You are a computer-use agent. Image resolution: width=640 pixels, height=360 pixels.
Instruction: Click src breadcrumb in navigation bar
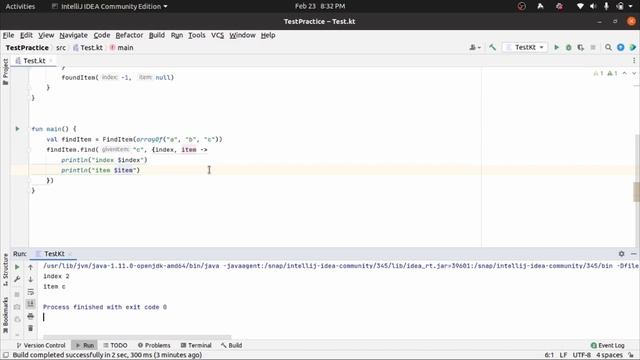(61, 47)
